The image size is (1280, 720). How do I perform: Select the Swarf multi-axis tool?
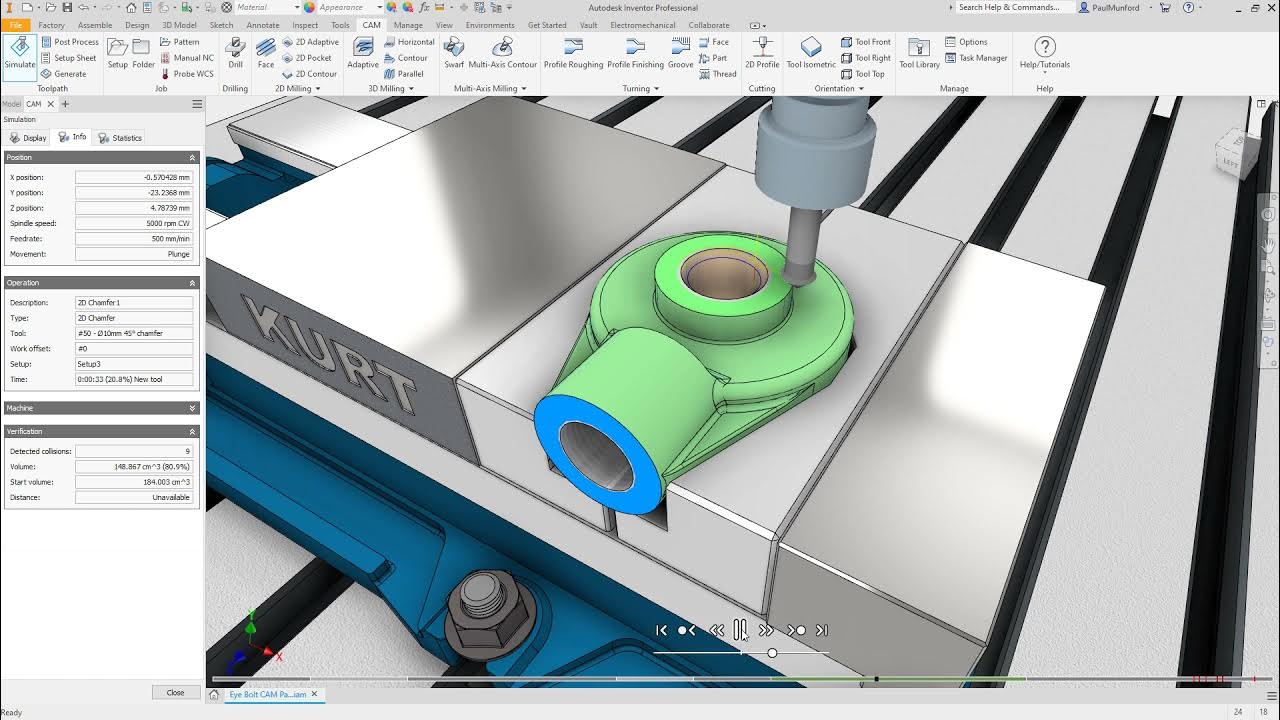click(454, 53)
